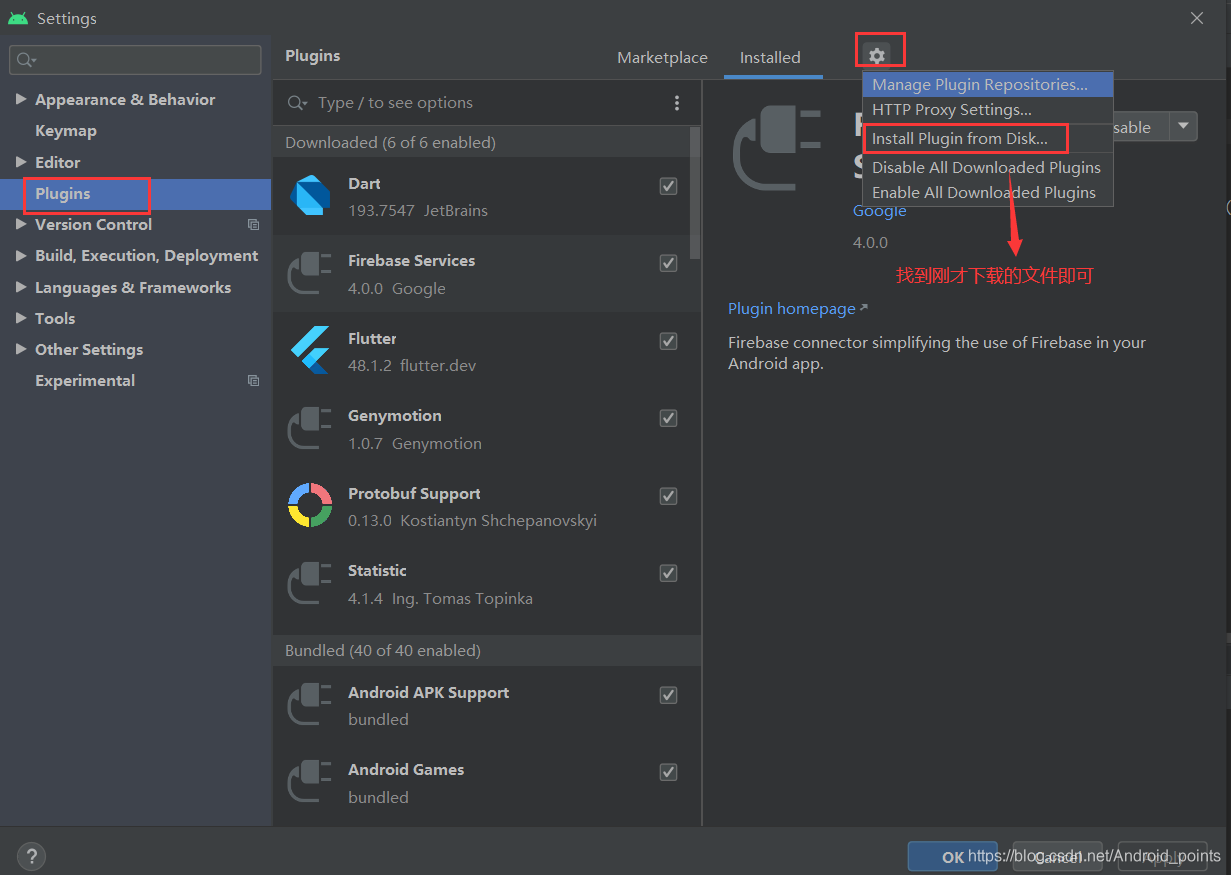
Task: Open the Disable button dropdown arrow
Action: pos(1184,127)
